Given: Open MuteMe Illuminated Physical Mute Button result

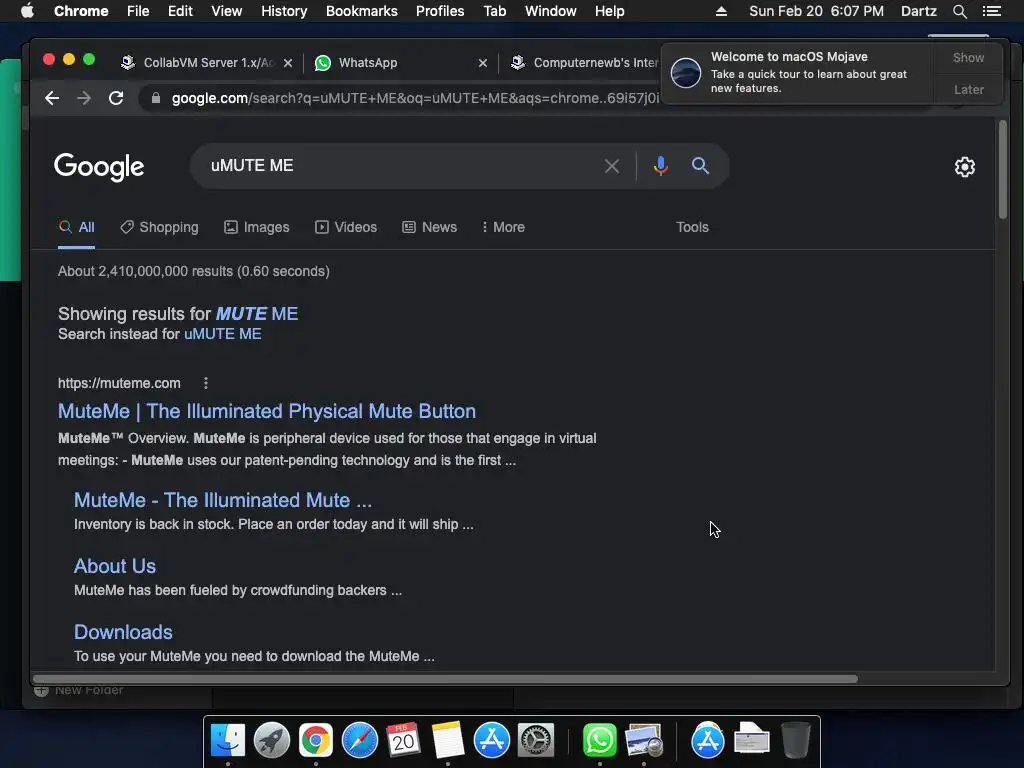Looking at the screenshot, I should pos(266,411).
